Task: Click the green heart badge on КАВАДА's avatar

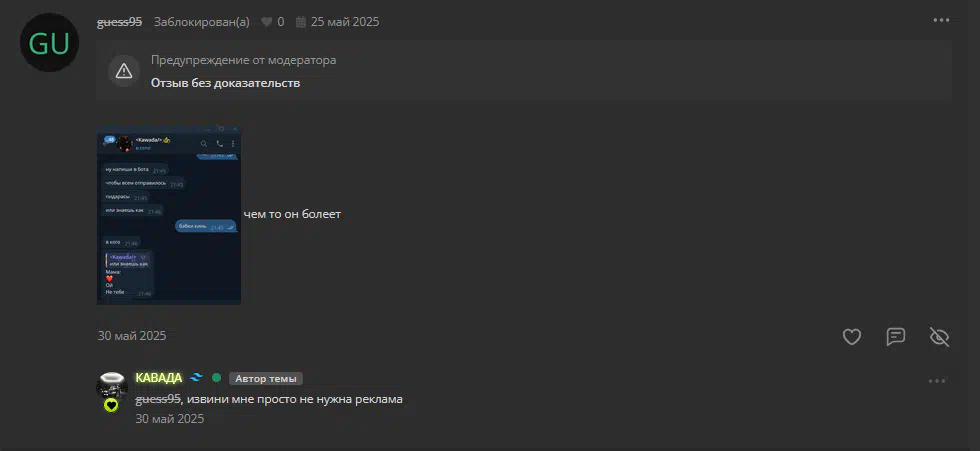Action: coord(111,405)
